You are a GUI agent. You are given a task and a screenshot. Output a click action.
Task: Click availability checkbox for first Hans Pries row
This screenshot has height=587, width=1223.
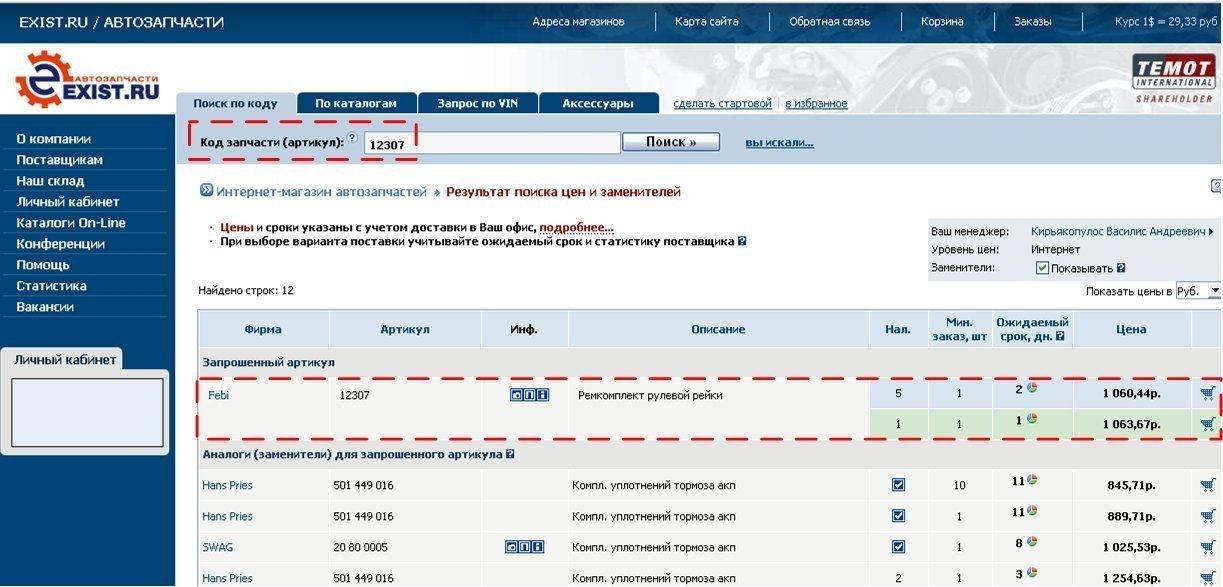[x=898, y=485]
